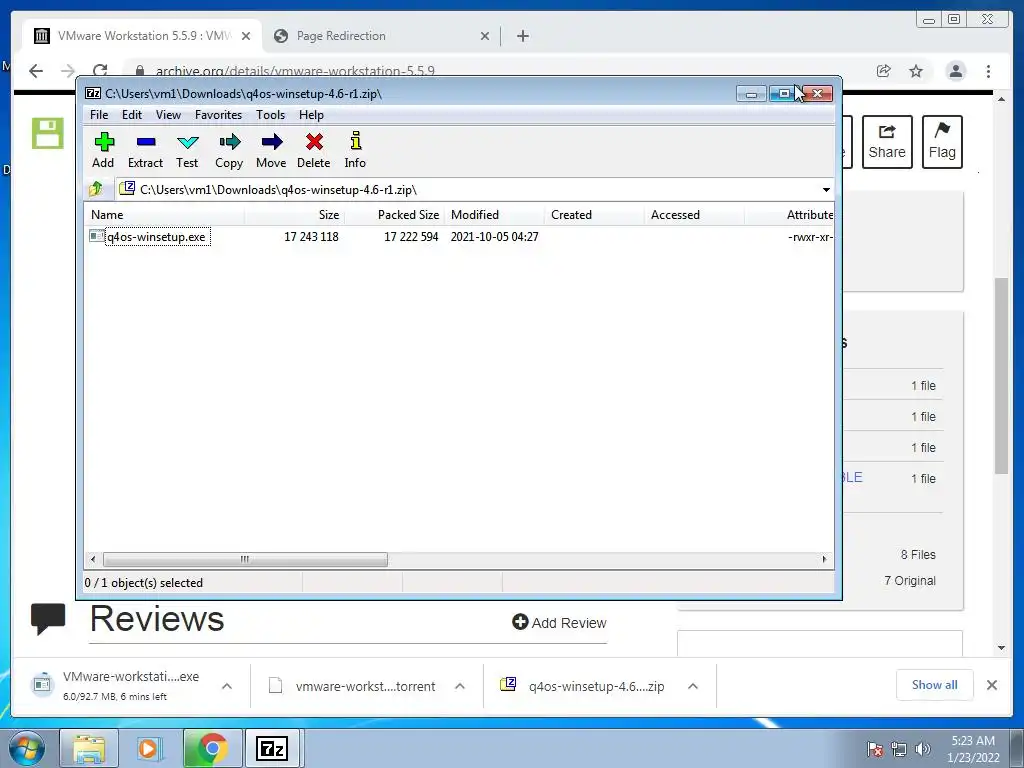The height and width of the screenshot is (768, 1024).
Task: Click the share page icon in address bar
Action: pos(884,71)
